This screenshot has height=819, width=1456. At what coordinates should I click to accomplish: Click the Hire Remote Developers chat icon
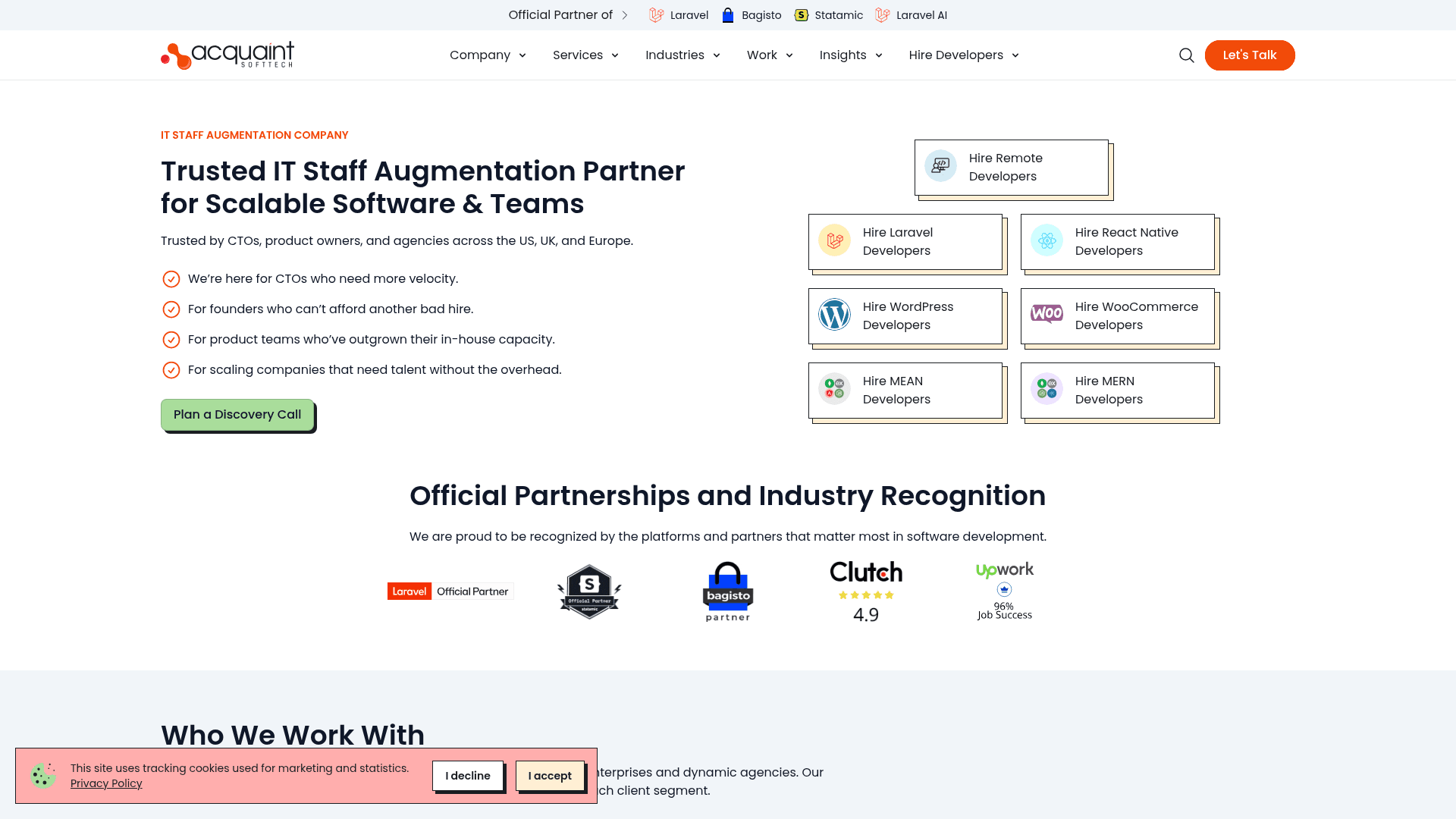pyautogui.click(x=940, y=165)
